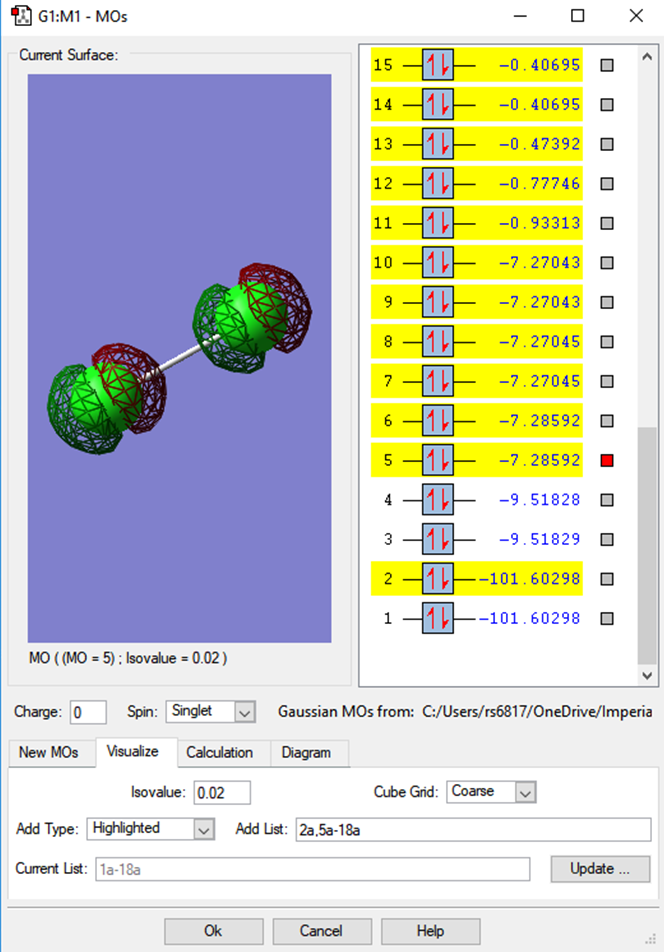The height and width of the screenshot is (952, 664).
Task: Open the Add Type dropdown
Action: click(151, 829)
